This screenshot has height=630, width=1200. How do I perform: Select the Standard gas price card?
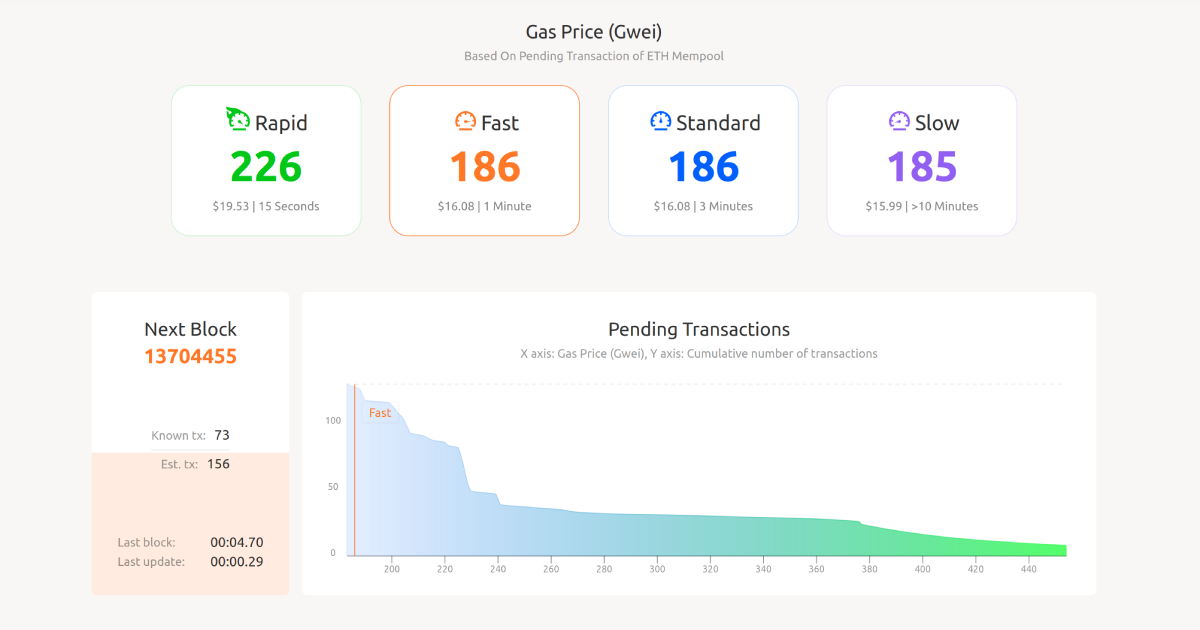[703, 160]
